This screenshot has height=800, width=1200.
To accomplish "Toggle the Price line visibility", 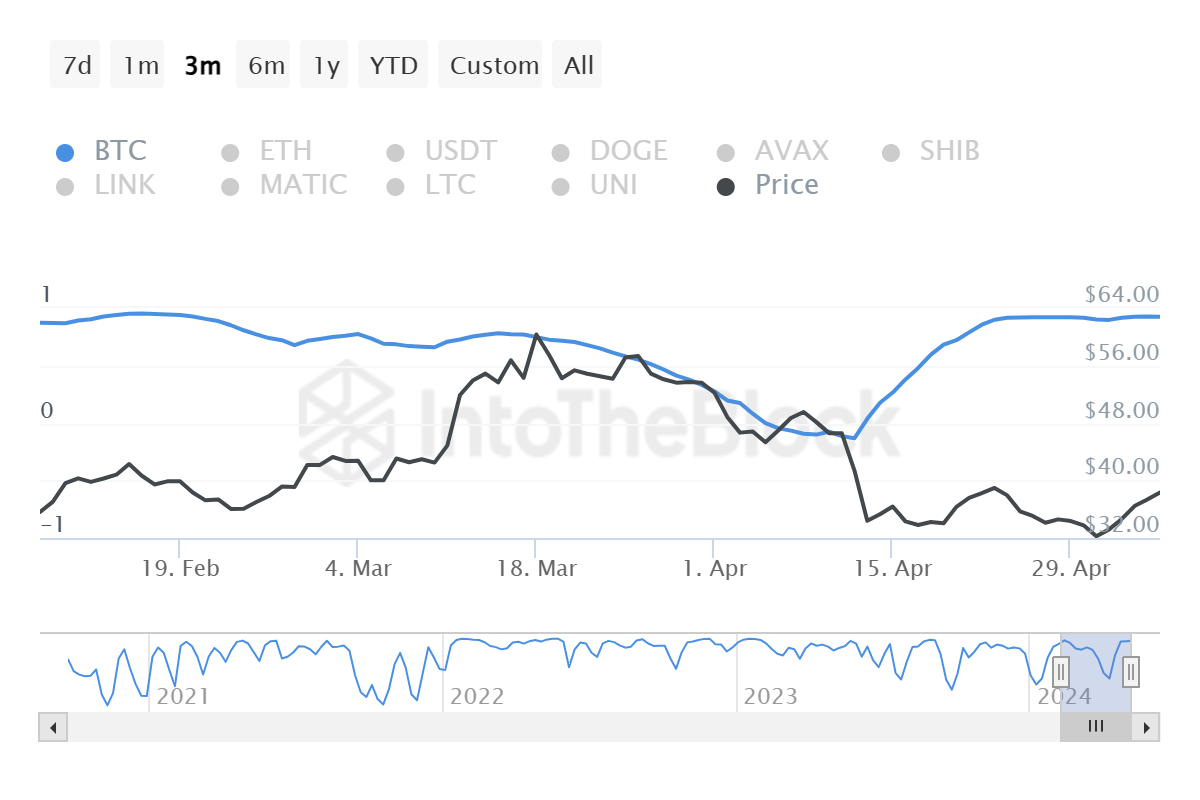I will coord(786,185).
